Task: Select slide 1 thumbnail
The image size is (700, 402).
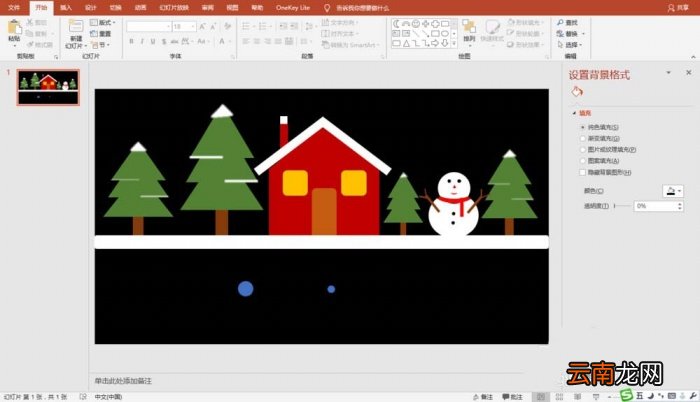Action: coord(48,87)
